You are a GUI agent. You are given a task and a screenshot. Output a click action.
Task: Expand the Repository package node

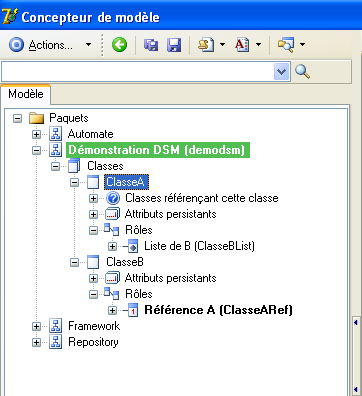tap(36, 342)
